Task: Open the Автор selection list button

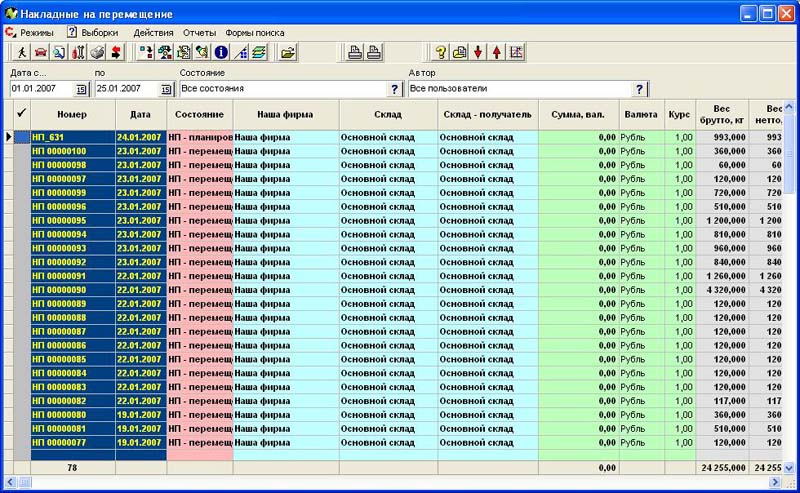Action: 640,89
